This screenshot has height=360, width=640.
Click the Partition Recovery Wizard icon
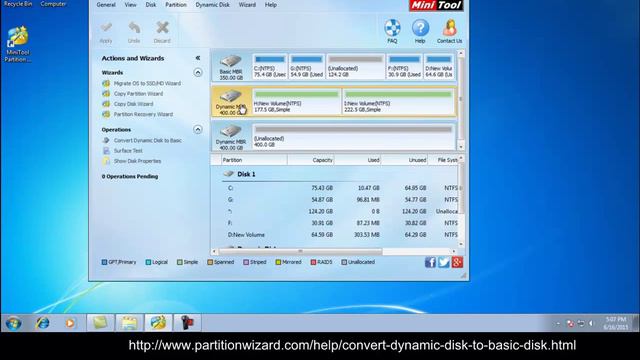point(106,114)
